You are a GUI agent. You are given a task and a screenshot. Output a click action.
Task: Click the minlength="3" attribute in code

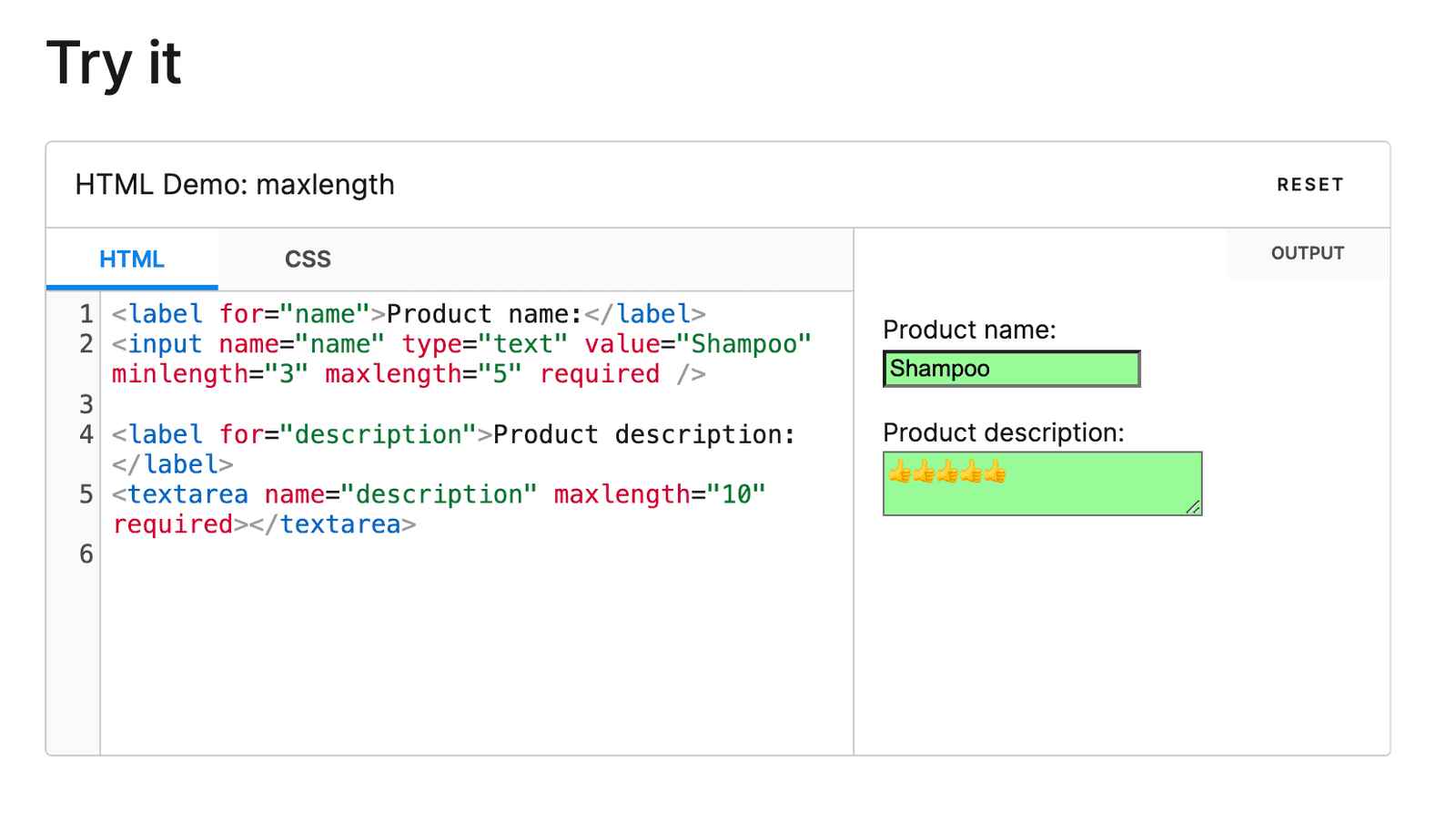coord(209,374)
